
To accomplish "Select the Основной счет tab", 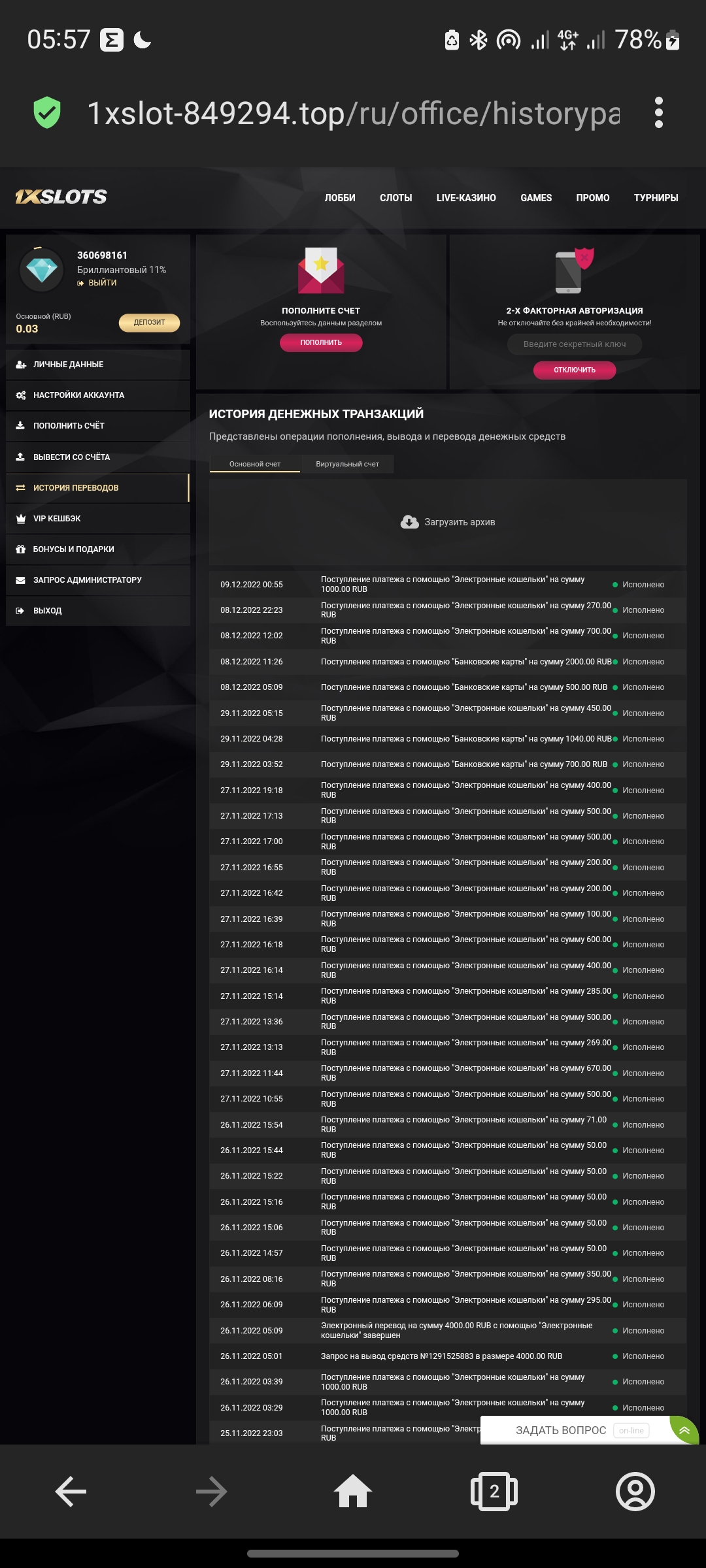I will pos(255,464).
